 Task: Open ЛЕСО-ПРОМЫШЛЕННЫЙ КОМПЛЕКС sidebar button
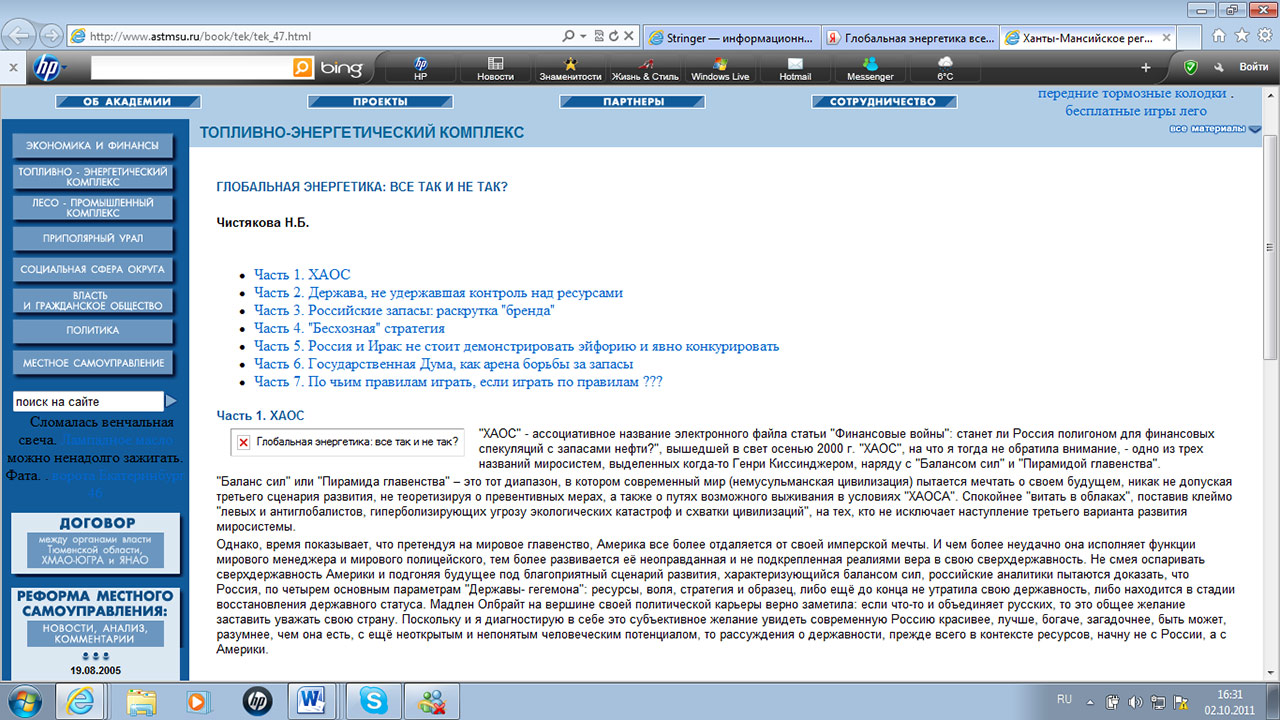pyautogui.click(x=92, y=208)
